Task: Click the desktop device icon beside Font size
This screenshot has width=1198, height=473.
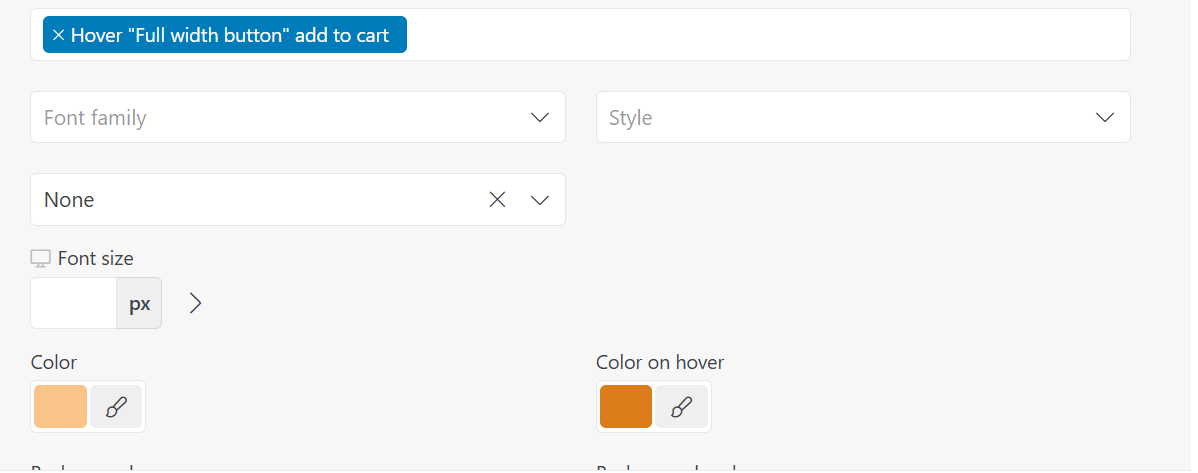Action: (x=40, y=258)
